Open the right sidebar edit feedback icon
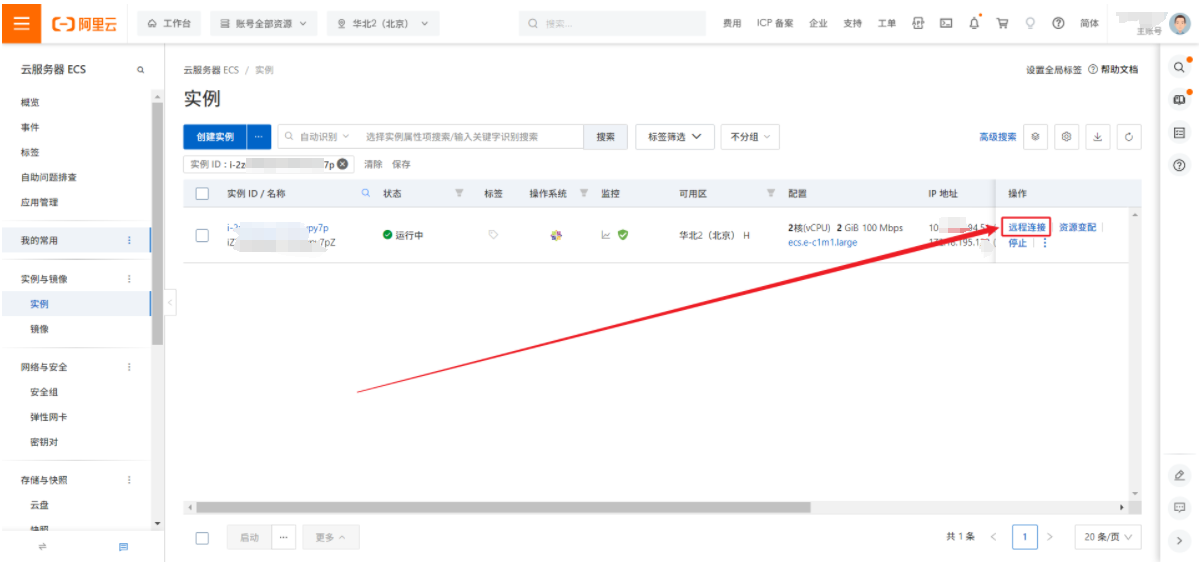Viewport: 1202px width, 581px height. 1180,475
